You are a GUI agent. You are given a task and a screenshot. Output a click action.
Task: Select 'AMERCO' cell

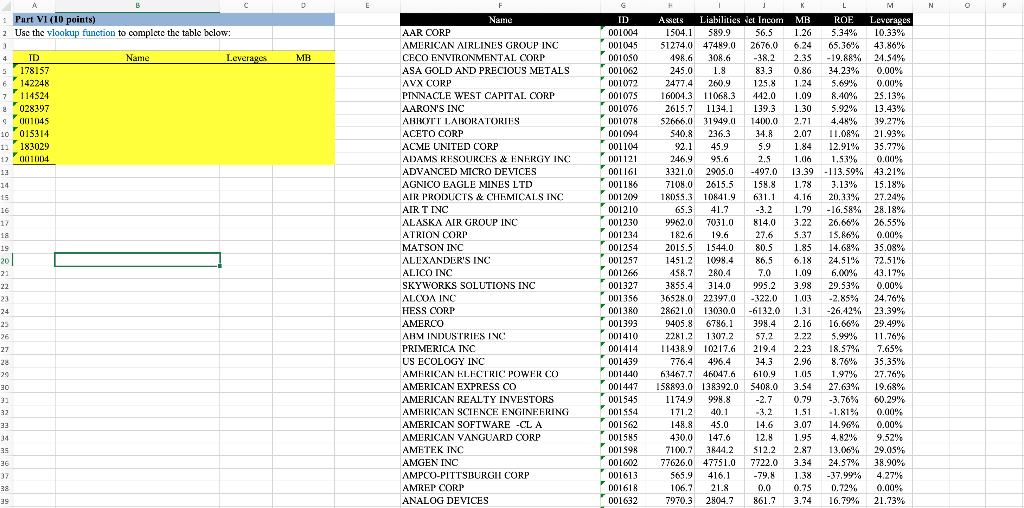(x=500, y=323)
